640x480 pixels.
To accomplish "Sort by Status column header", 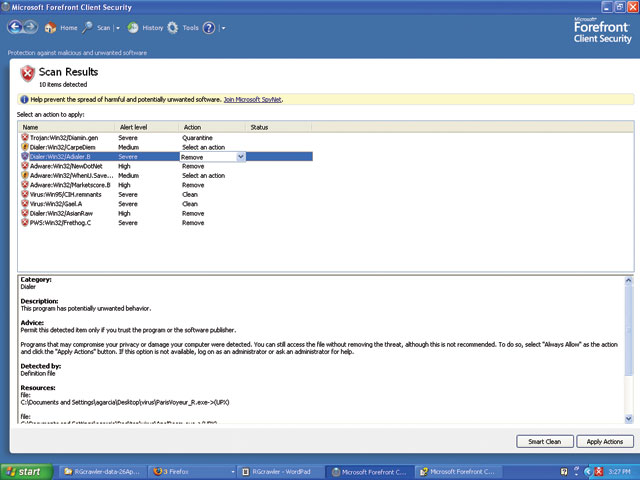I will tap(278, 127).
